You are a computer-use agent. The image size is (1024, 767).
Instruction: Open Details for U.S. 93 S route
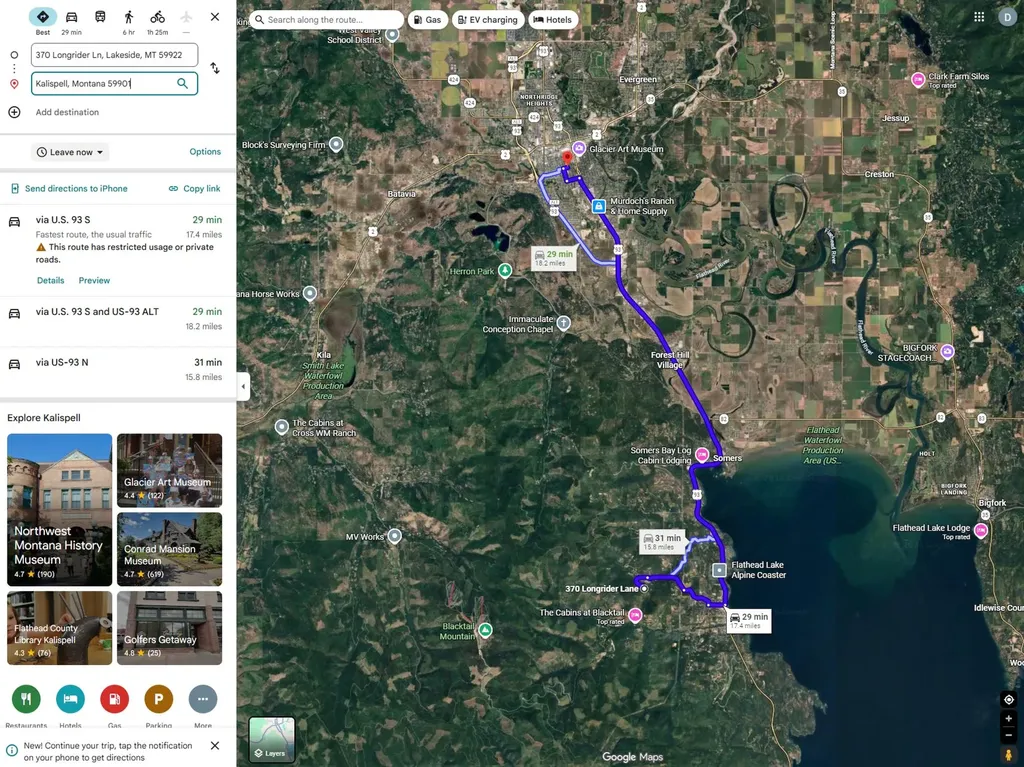50,280
